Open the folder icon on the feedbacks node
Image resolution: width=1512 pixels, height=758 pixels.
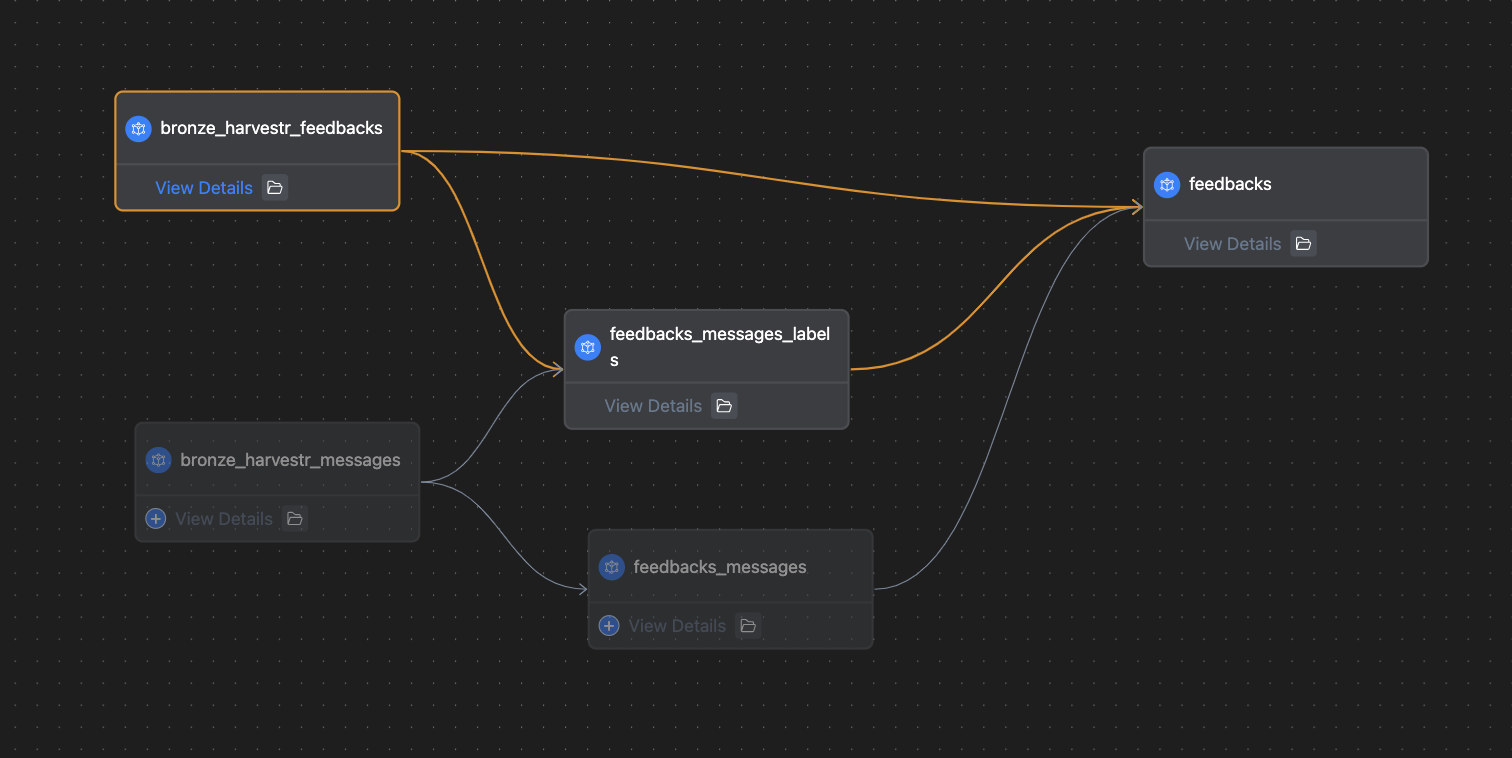click(1303, 244)
